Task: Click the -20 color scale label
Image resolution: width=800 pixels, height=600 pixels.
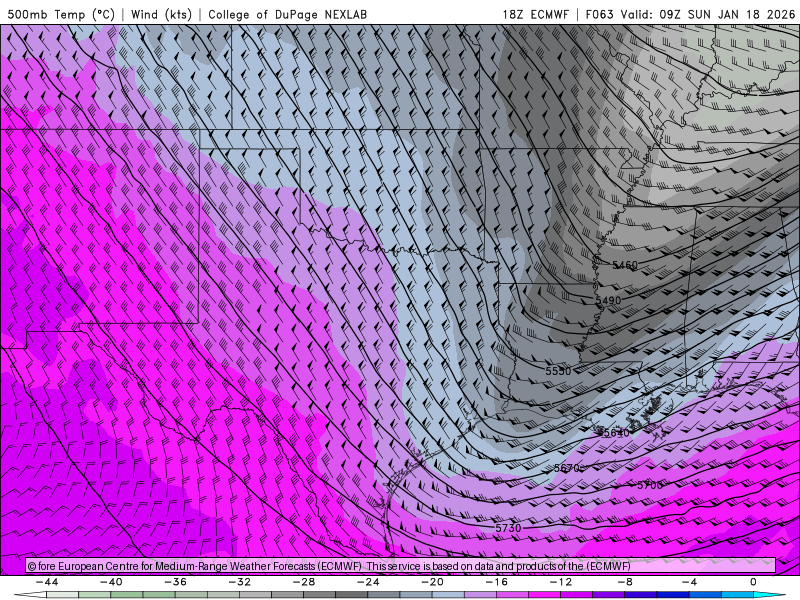Action: 433,582
